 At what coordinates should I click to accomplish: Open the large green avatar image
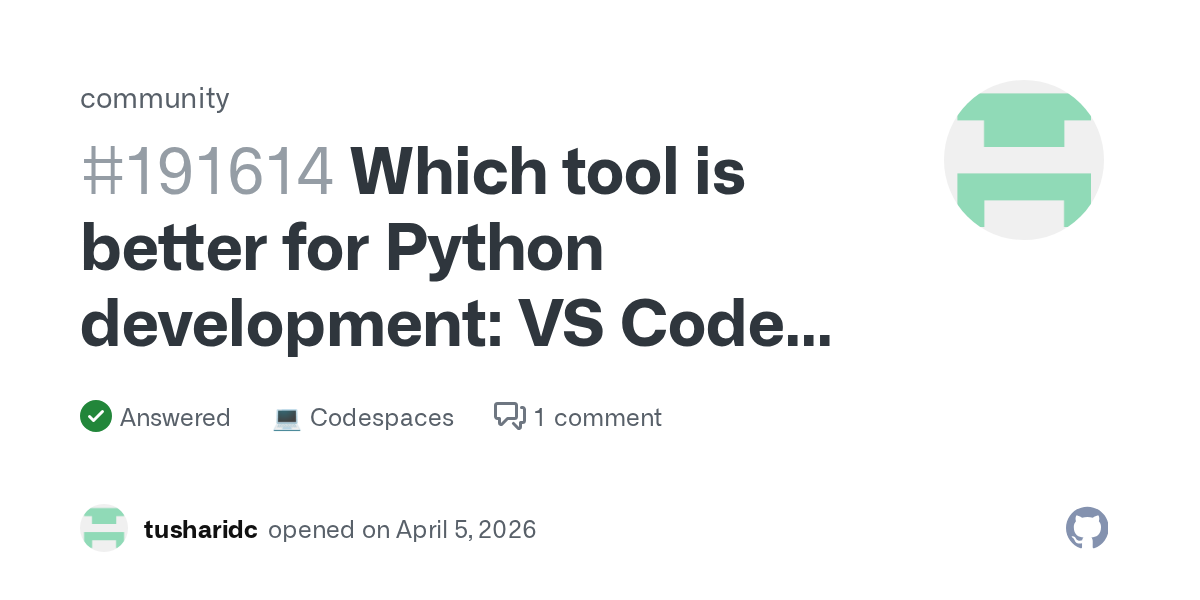[1023, 160]
